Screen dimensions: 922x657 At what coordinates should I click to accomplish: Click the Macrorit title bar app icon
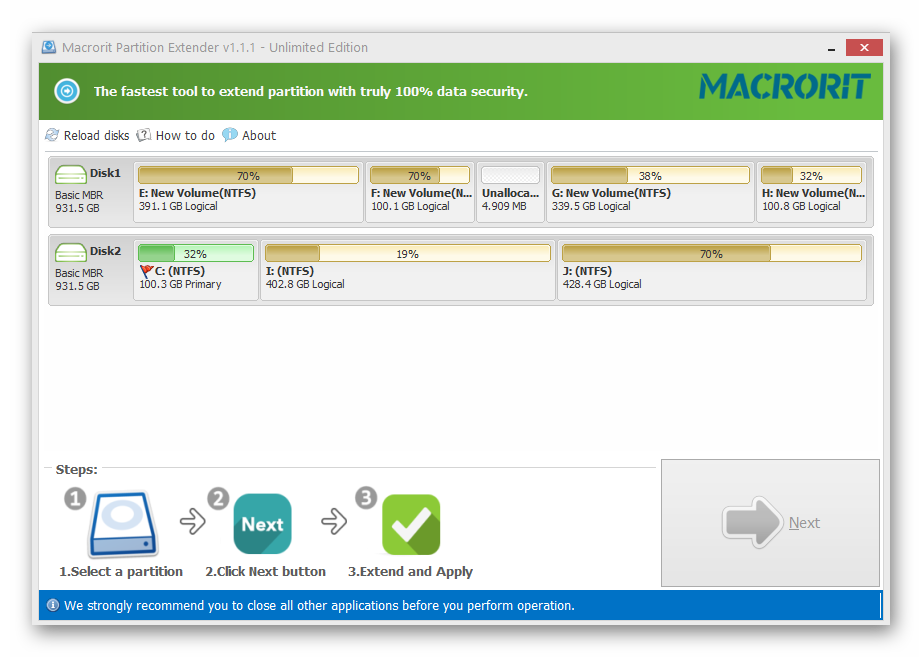[x=49, y=47]
